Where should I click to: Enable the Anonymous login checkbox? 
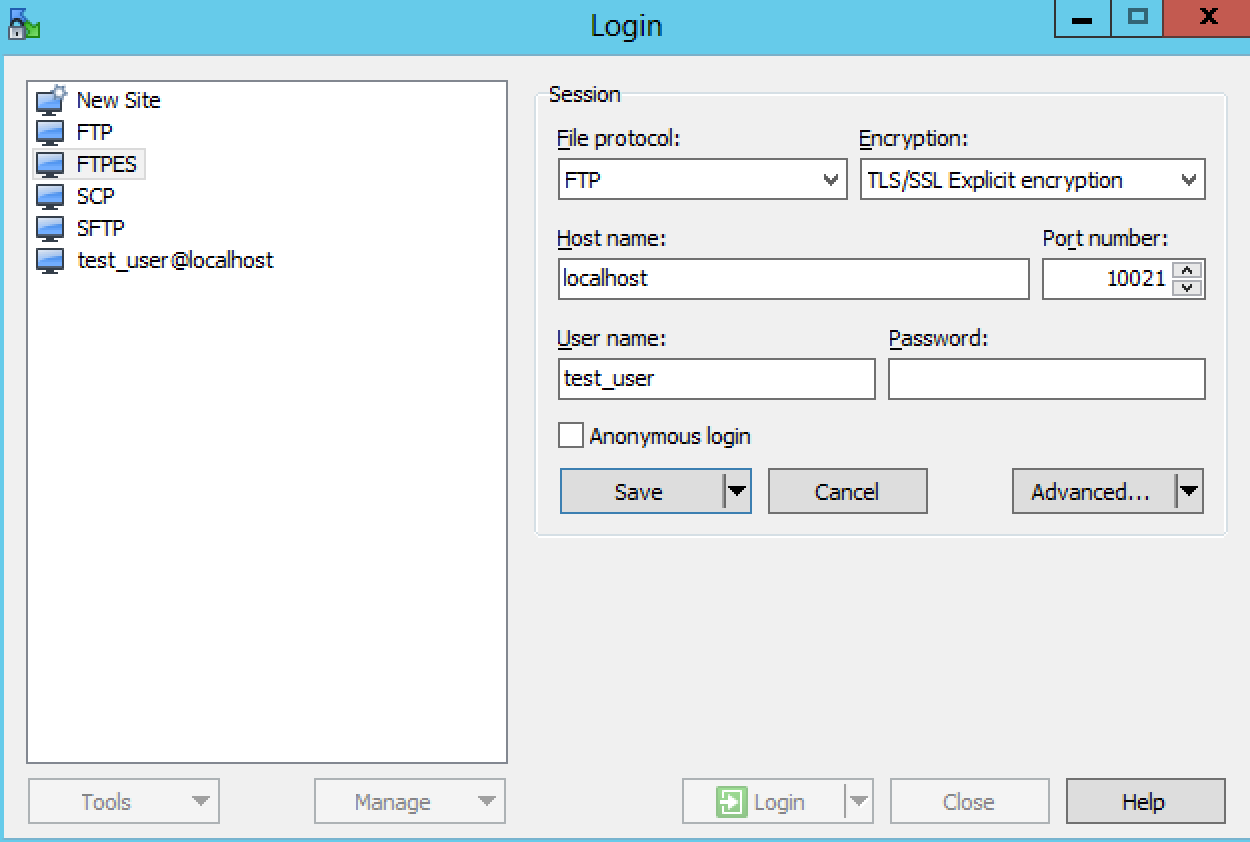[x=571, y=436]
